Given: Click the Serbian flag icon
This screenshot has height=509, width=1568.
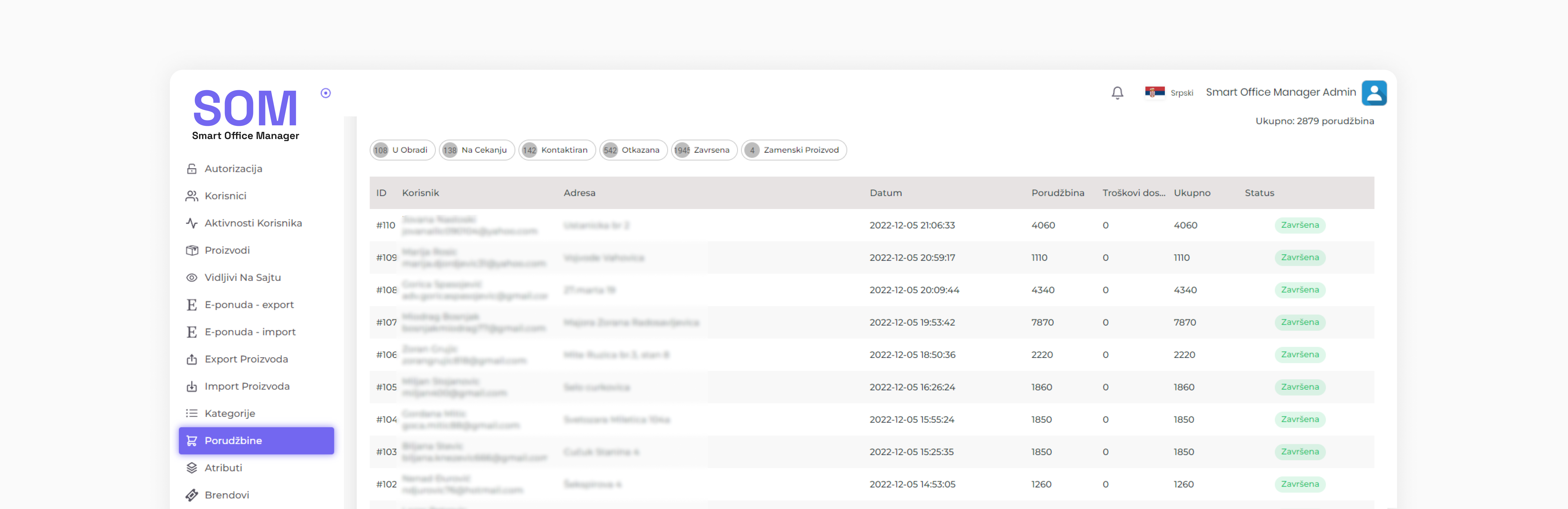Looking at the screenshot, I should coord(1155,92).
